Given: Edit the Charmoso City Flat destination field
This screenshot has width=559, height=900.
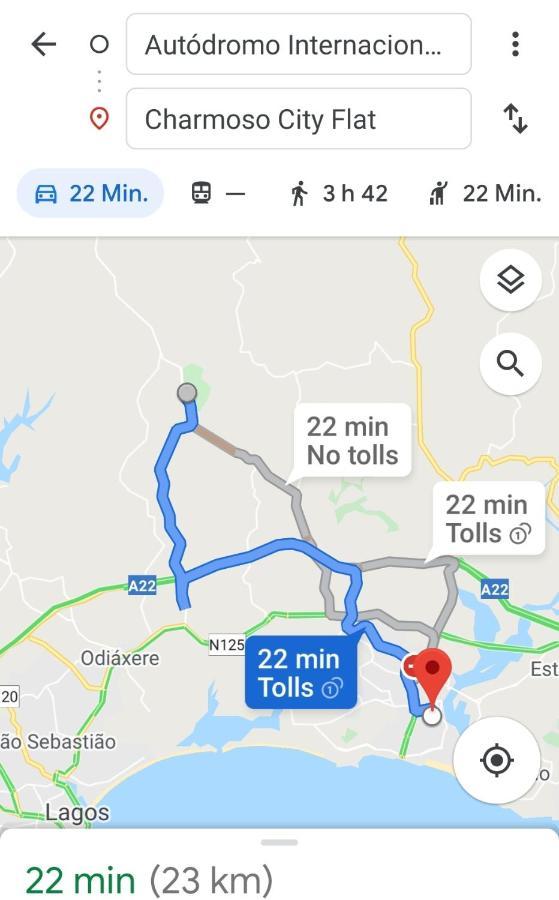Looking at the screenshot, I should click(298, 119).
